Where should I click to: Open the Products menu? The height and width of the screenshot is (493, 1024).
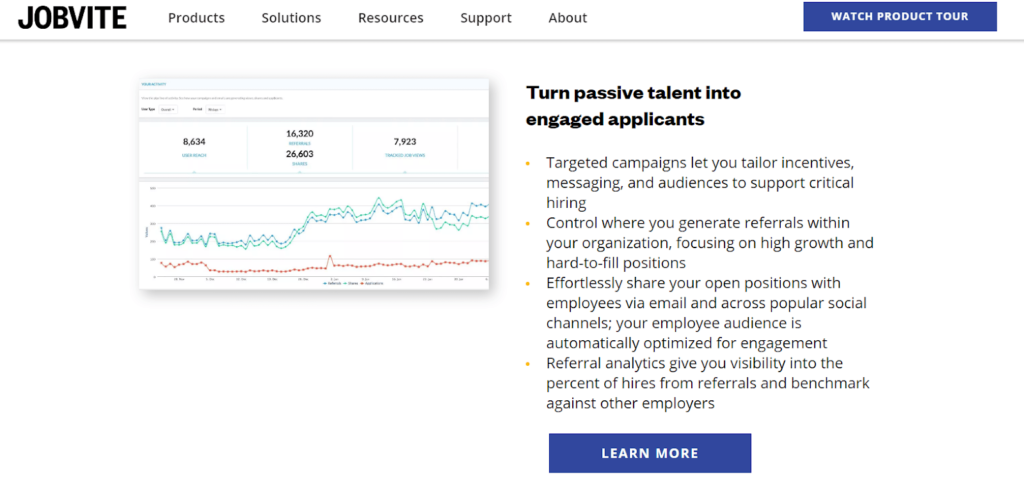coord(196,18)
